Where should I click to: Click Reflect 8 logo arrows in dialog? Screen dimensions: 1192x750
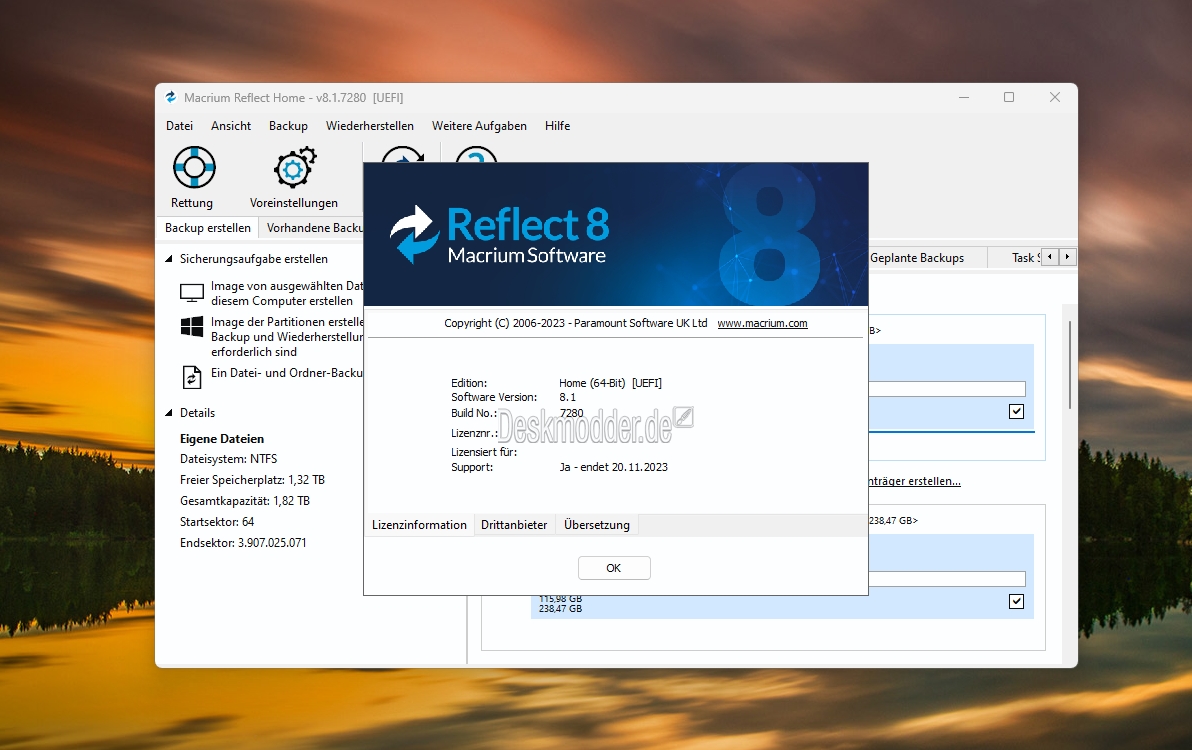pyautogui.click(x=414, y=235)
